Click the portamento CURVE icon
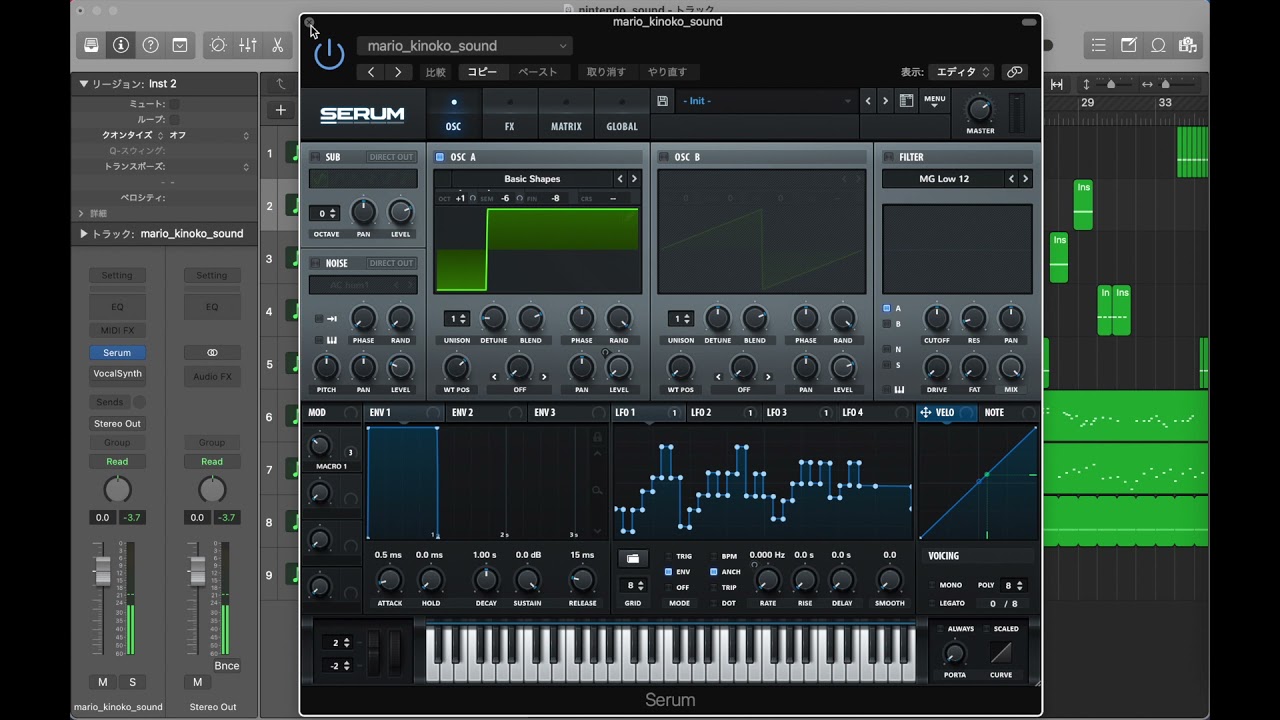 coord(1001,653)
